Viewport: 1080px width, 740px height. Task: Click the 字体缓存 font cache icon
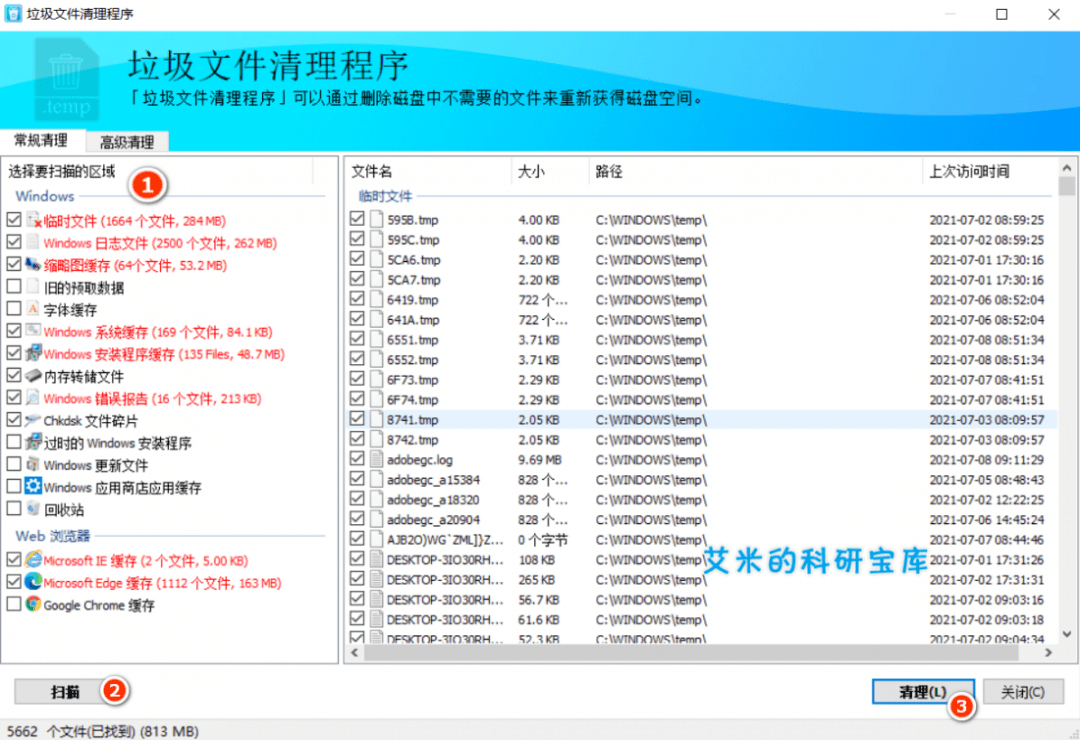pyautogui.click(x=33, y=310)
